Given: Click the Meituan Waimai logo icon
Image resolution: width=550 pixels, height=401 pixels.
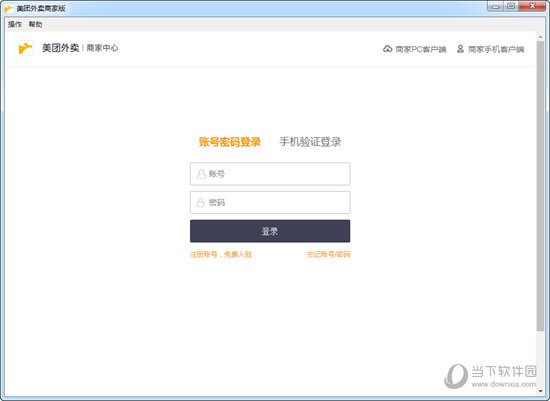Looking at the screenshot, I should [26, 48].
